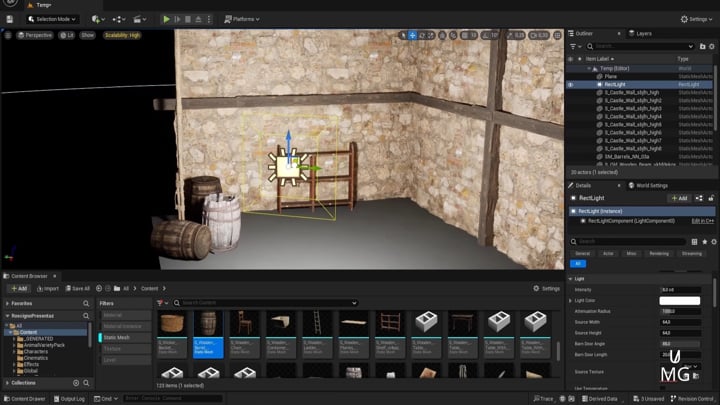Toggle the Static Mesh filter
Image resolution: width=720 pixels, height=405 pixels.
(125, 338)
